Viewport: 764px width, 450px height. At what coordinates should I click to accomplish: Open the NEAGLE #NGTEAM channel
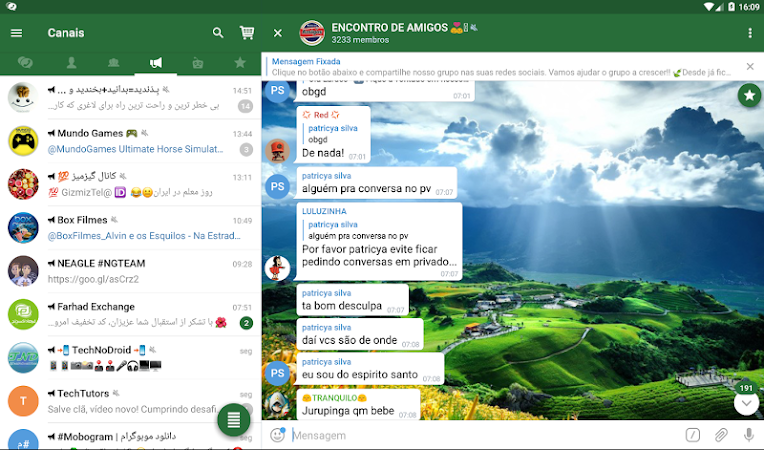(131, 271)
